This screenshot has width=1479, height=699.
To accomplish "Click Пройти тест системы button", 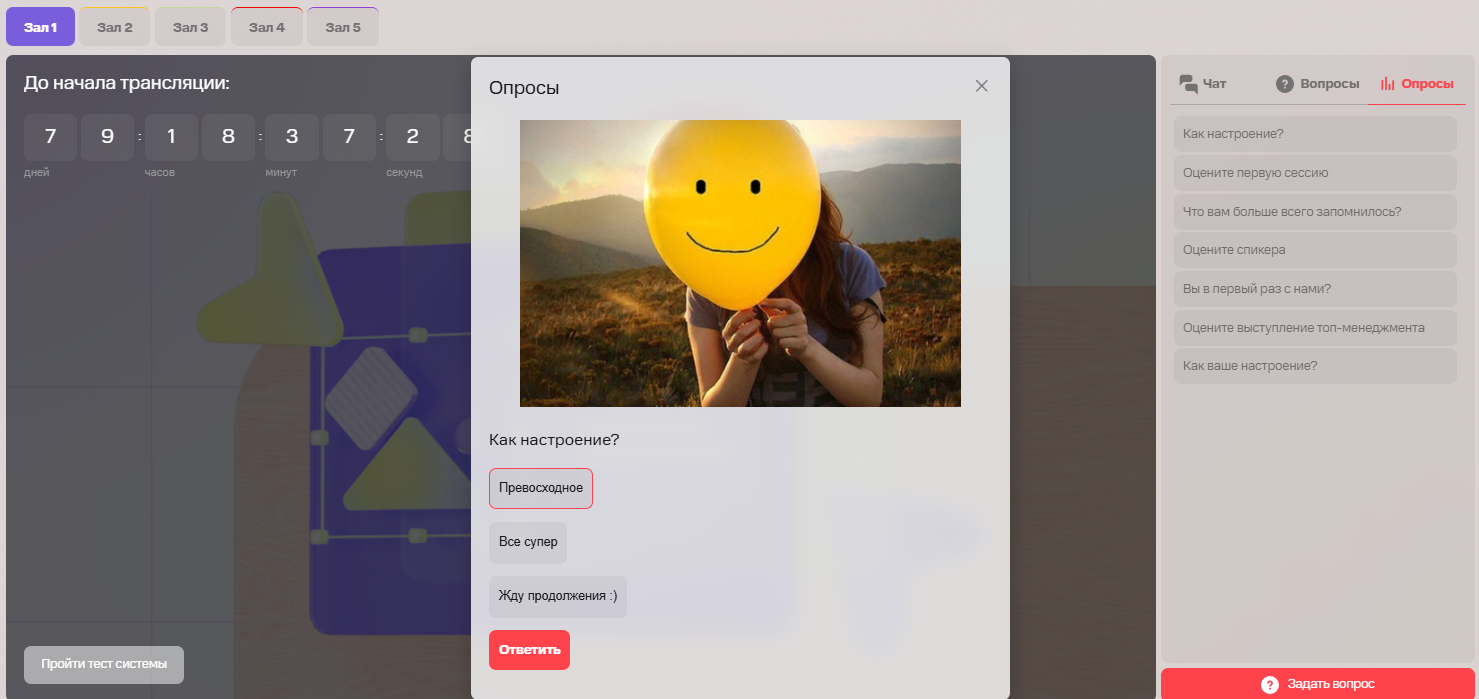I will pyautogui.click(x=104, y=664).
